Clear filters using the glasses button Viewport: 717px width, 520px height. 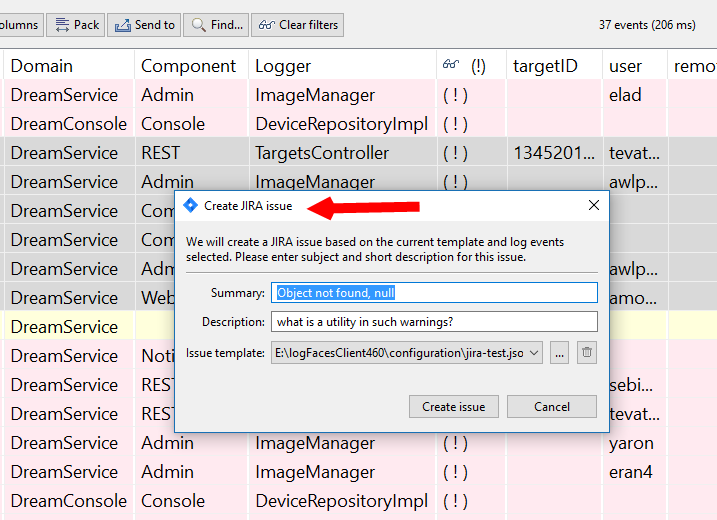(298, 25)
